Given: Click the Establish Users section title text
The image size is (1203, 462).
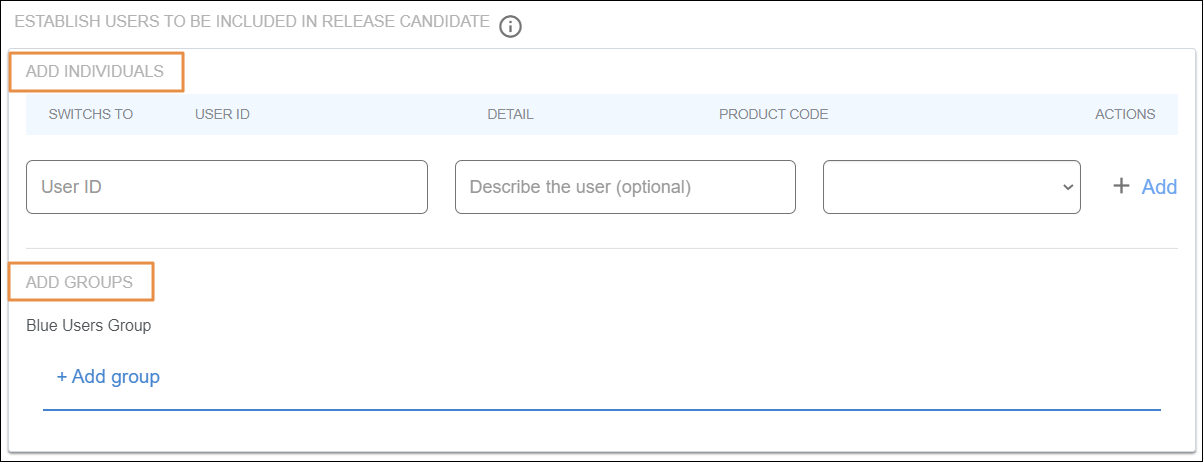Looking at the screenshot, I should (x=252, y=21).
